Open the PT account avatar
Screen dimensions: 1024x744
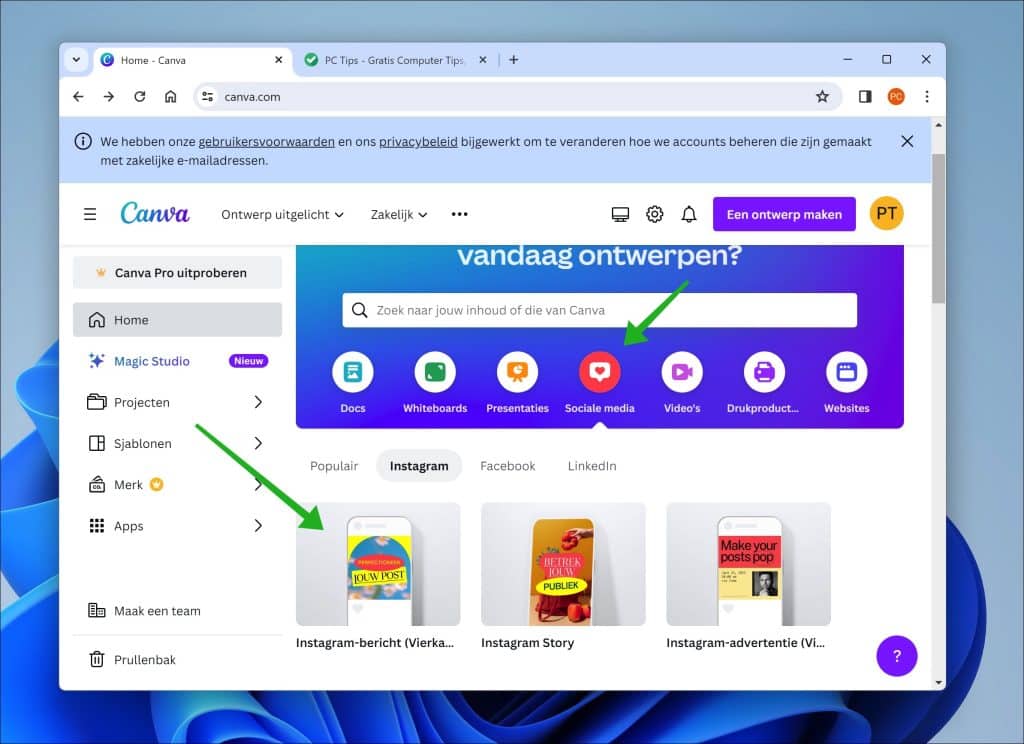886,214
